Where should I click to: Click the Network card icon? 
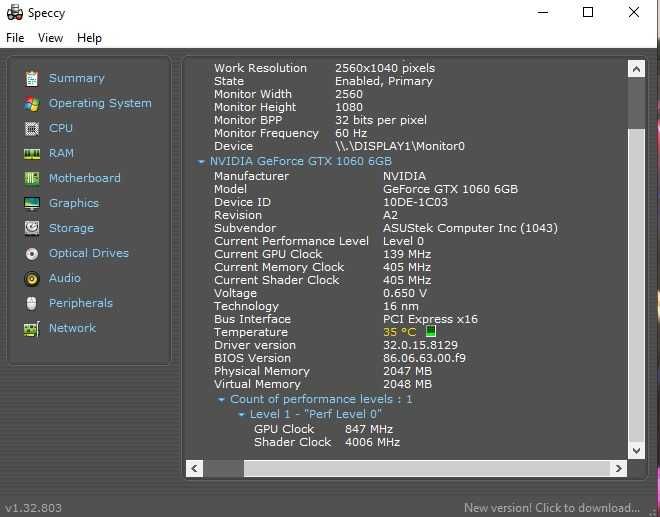click(x=32, y=328)
